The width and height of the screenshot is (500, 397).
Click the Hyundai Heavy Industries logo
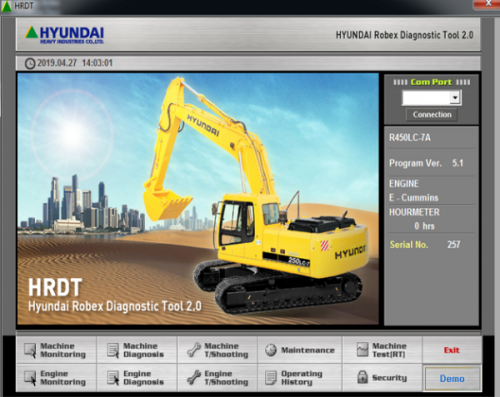65,35
